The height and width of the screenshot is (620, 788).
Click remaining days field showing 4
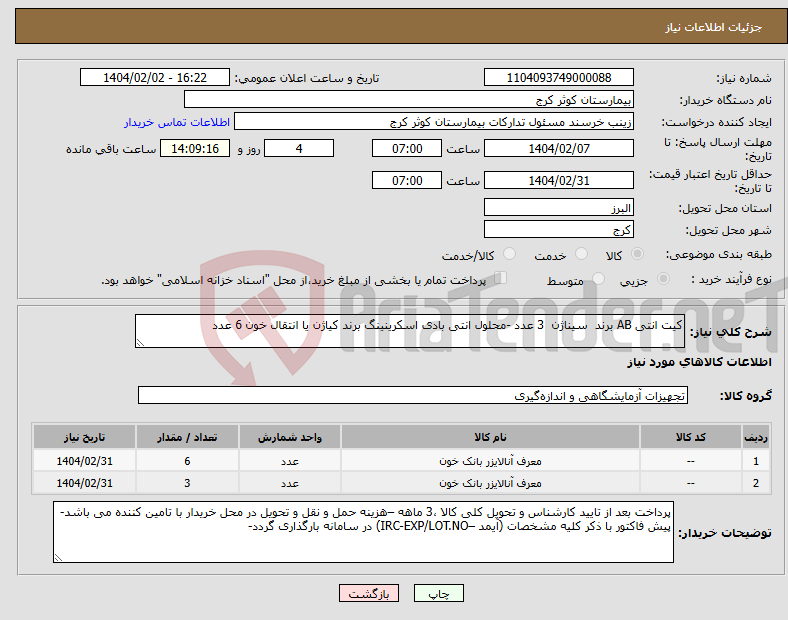pos(299,148)
